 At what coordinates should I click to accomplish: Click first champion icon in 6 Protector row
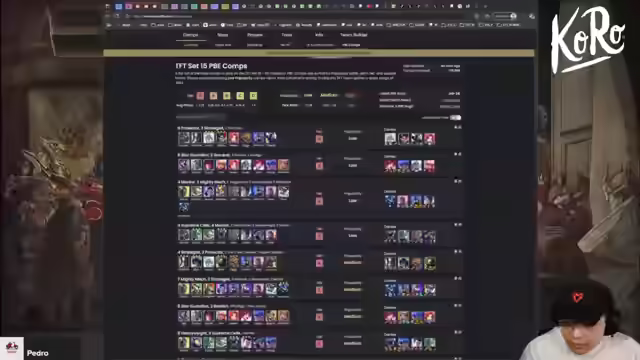[x=184, y=138]
